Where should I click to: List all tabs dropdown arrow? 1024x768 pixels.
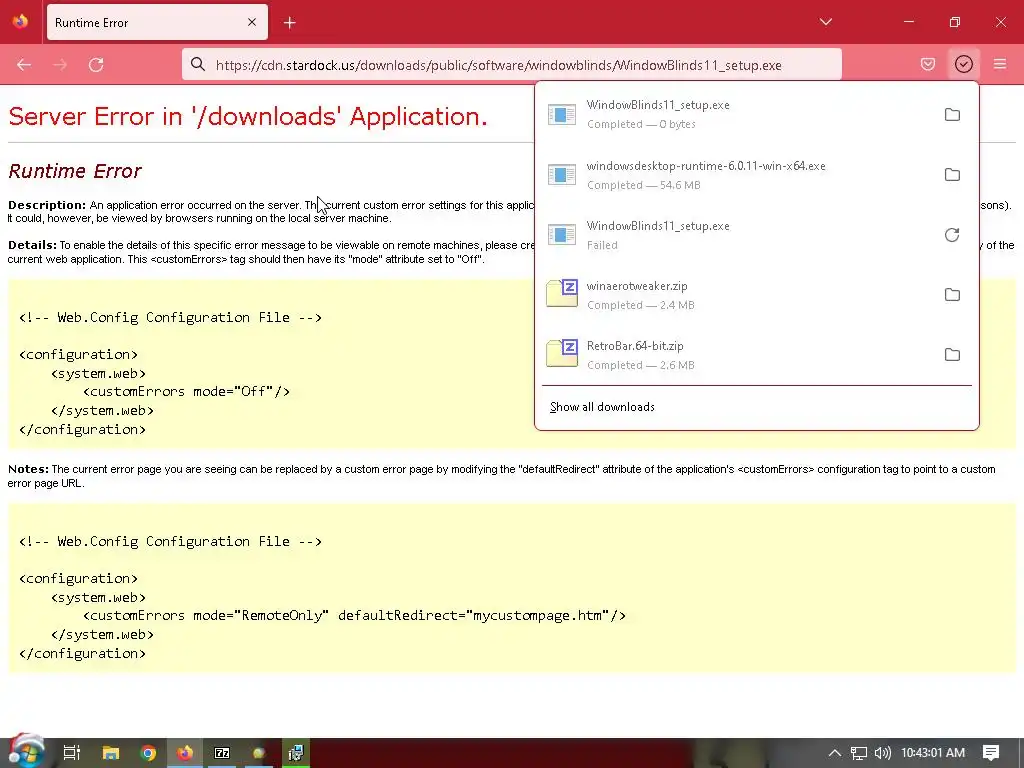825,22
